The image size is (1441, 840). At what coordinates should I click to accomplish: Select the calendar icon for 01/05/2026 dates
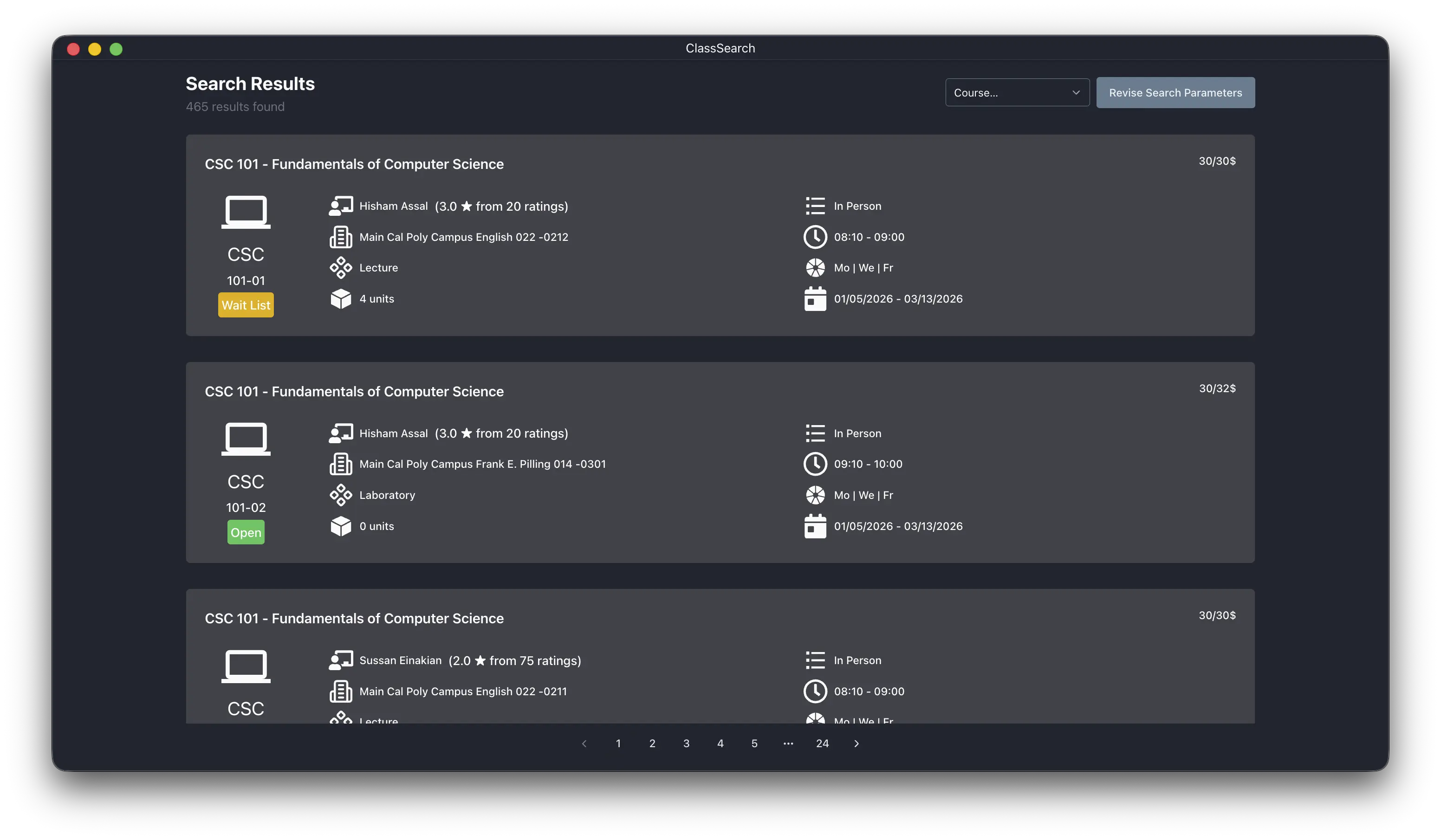tap(815, 298)
